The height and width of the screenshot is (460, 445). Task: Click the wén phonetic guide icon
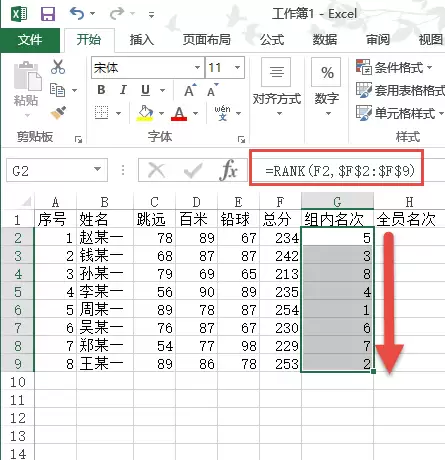tap(222, 113)
